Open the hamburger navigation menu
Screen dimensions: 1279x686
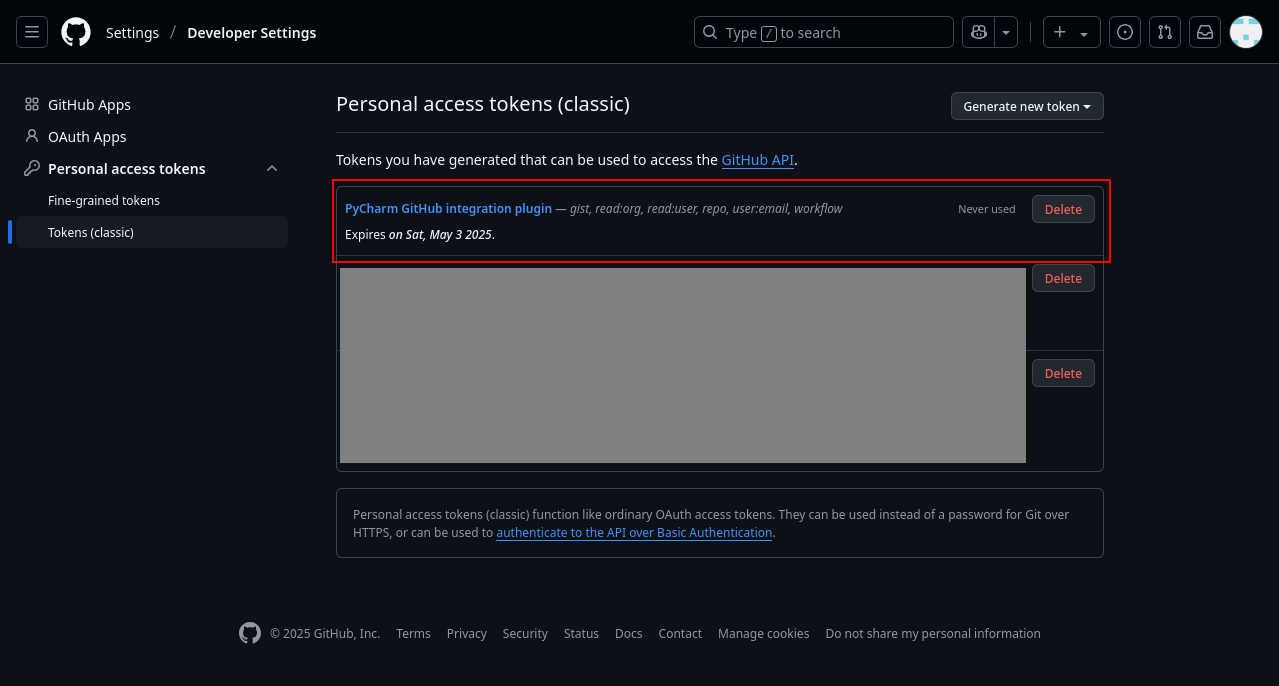pos(32,32)
